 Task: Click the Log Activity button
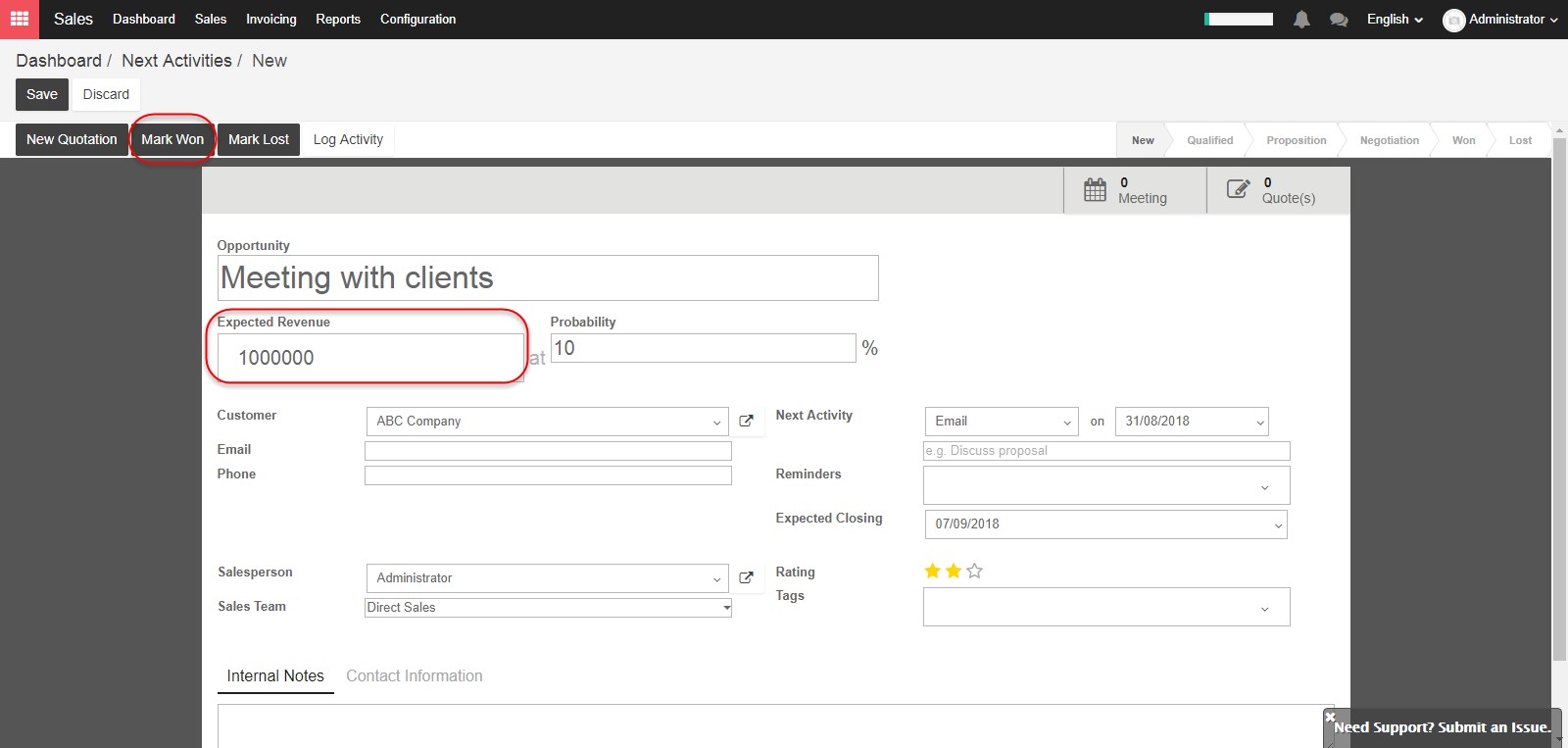(348, 139)
